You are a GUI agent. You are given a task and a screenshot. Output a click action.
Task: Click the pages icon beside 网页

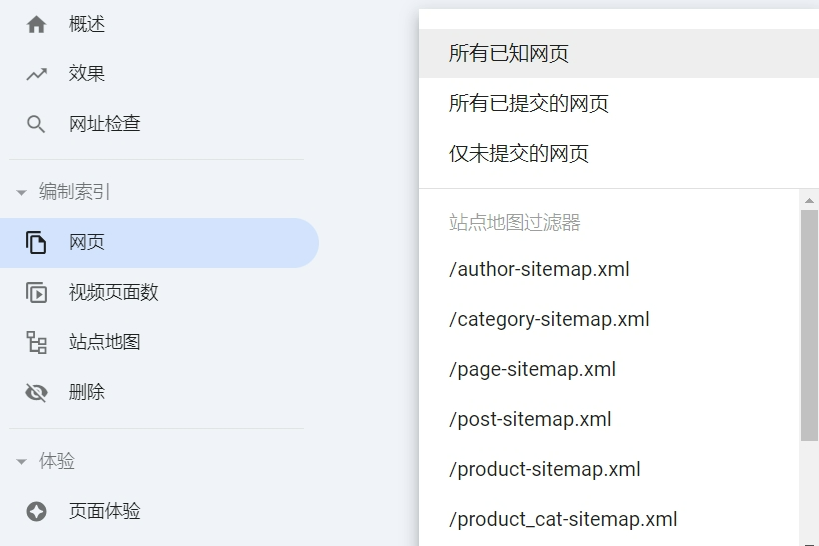point(37,243)
